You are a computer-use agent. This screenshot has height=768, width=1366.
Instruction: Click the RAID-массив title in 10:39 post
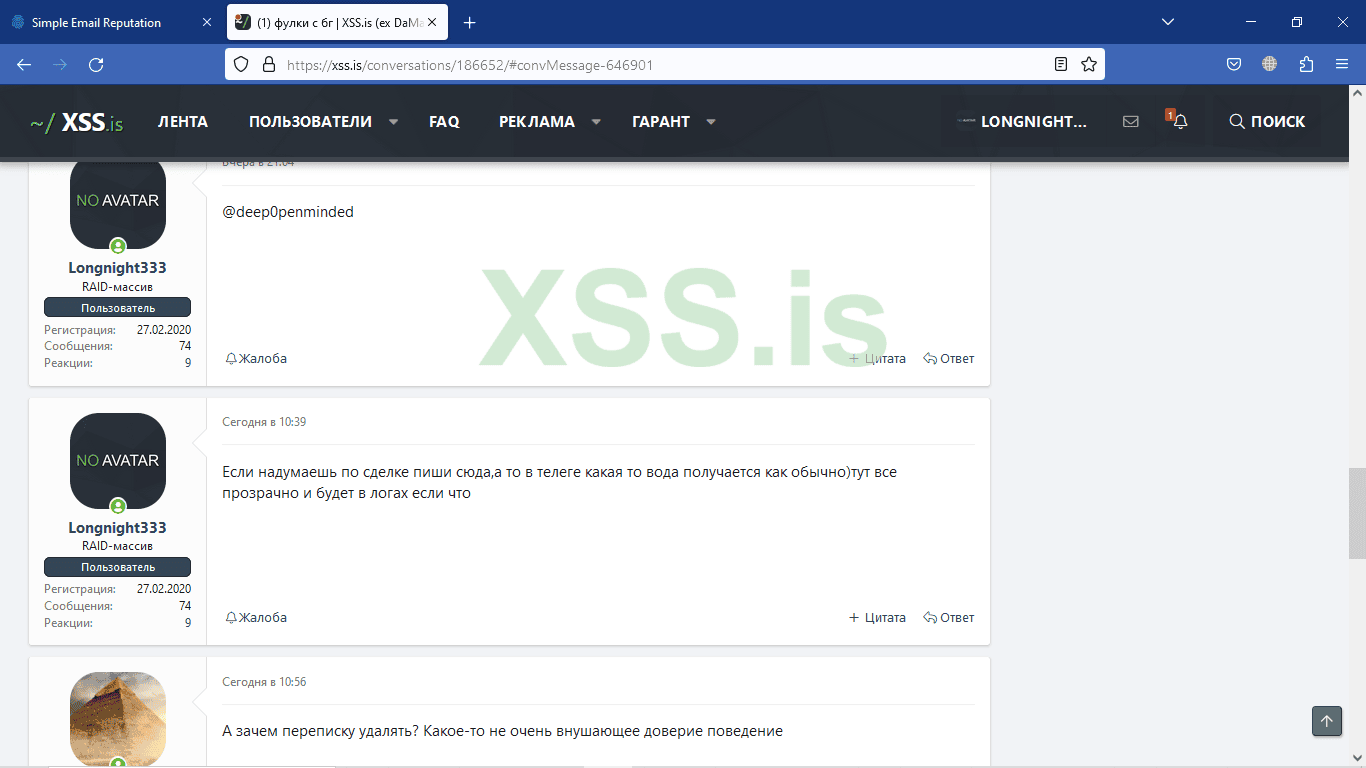[x=117, y=546]
